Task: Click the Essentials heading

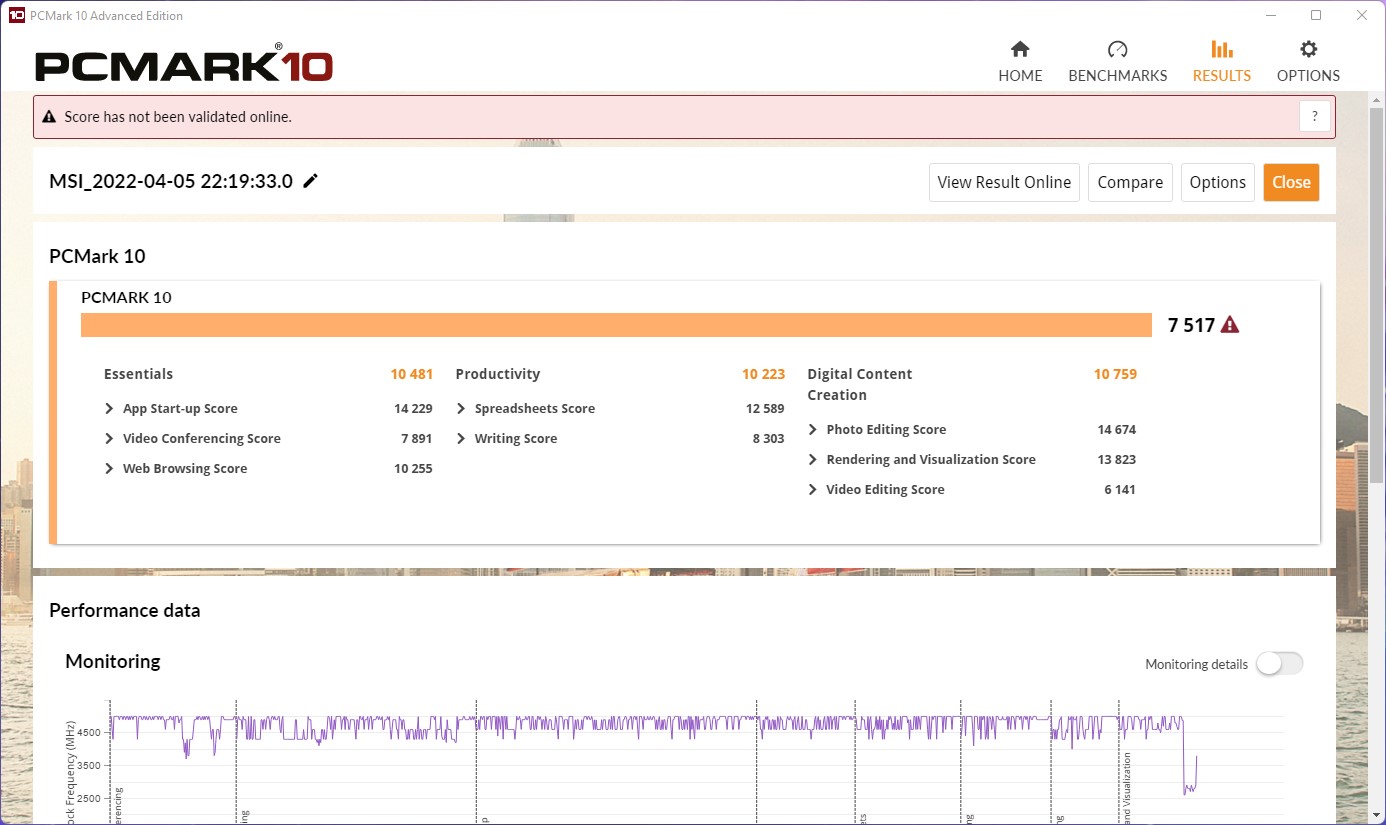Action: pos(138,374)
